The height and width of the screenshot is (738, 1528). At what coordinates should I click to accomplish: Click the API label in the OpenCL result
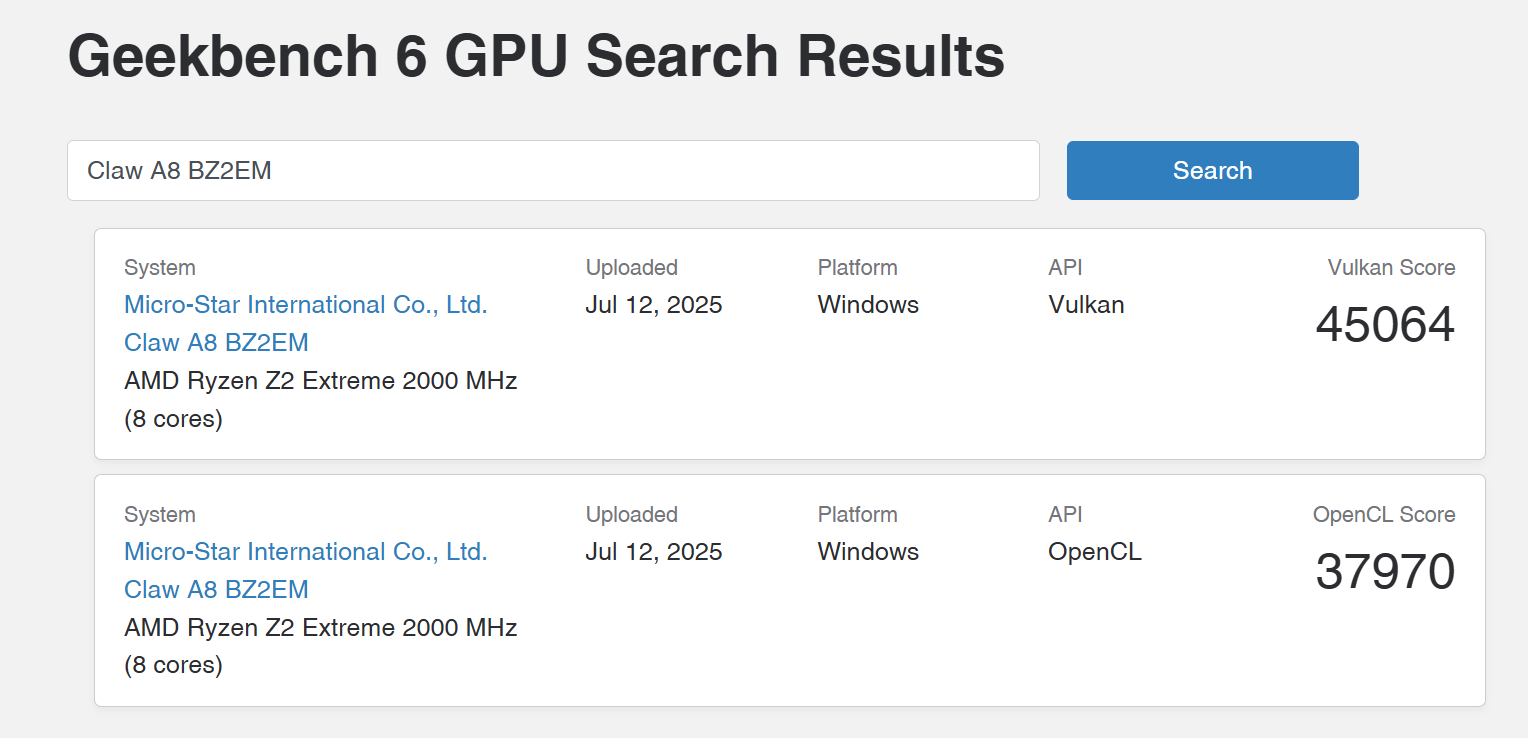(x=1065, y=515)
